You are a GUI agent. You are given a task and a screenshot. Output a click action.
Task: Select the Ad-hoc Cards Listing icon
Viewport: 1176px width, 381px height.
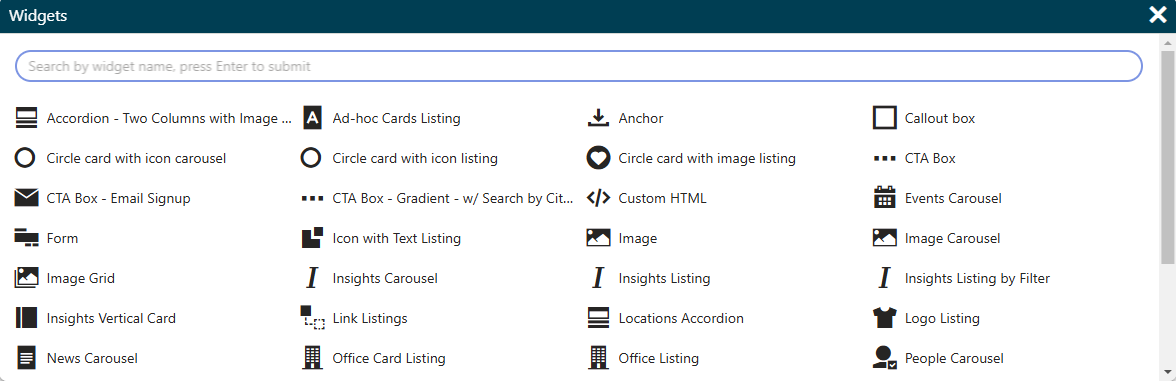tap(312, 118)
